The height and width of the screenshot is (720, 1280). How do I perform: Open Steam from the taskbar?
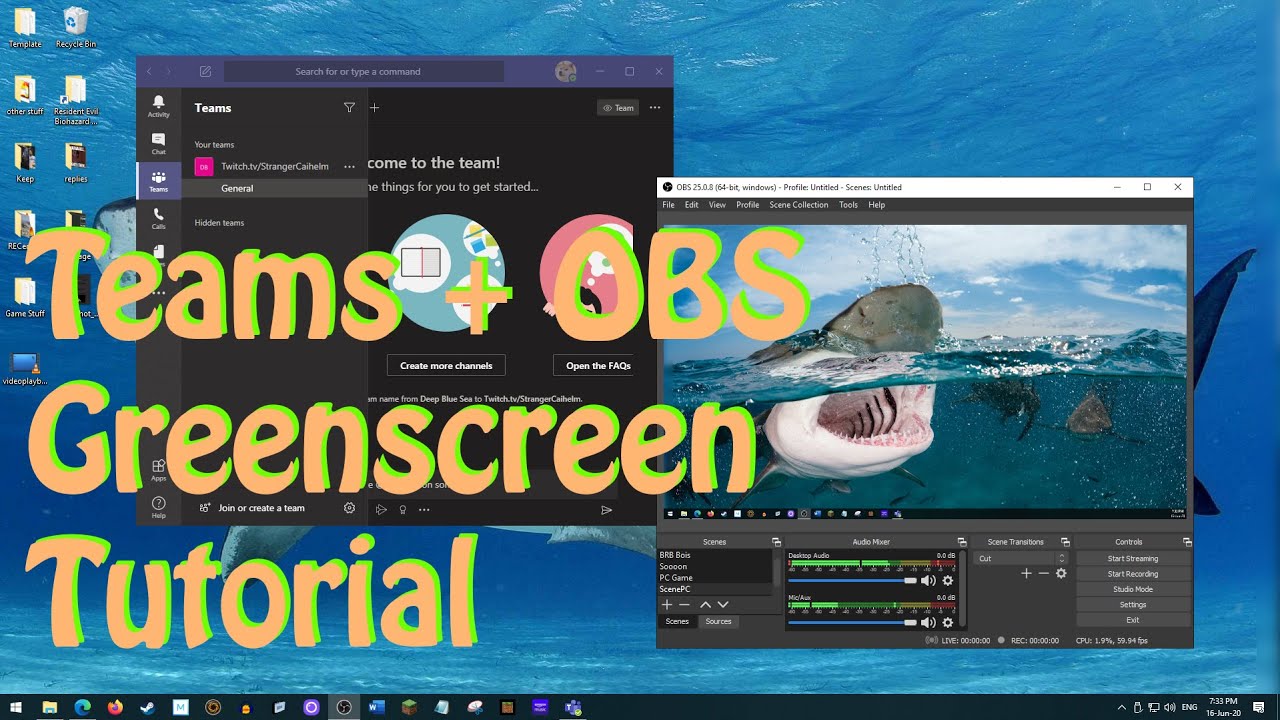(147, 707)
